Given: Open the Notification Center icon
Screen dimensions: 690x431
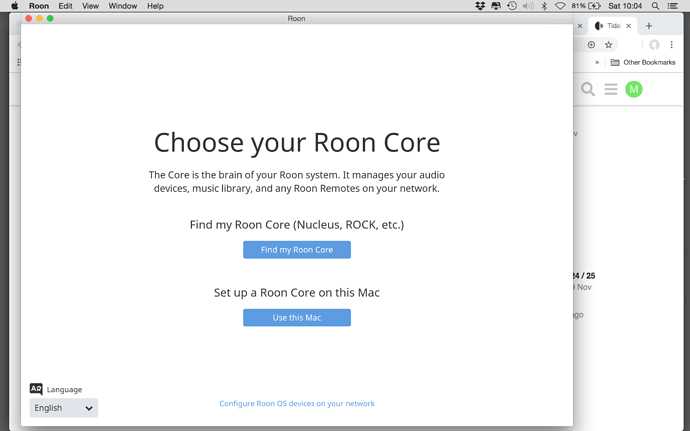Looking at the screenshot, I should click(673, 6).
